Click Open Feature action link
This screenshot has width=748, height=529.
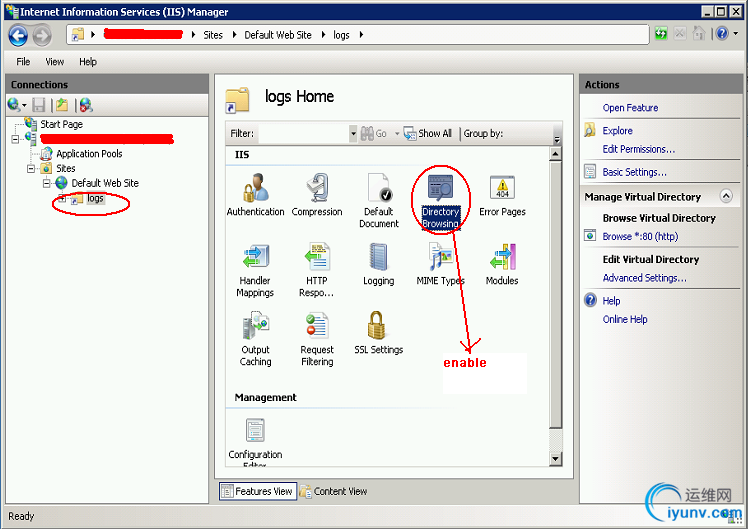(x=630, y=108)
